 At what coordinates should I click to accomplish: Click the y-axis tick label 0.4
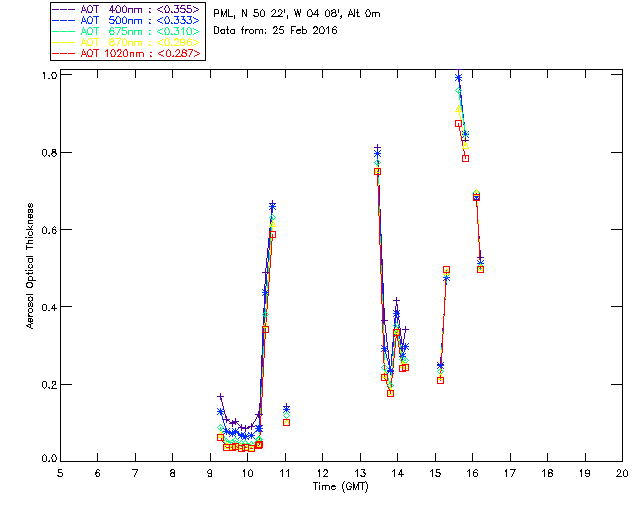(48, 307)
